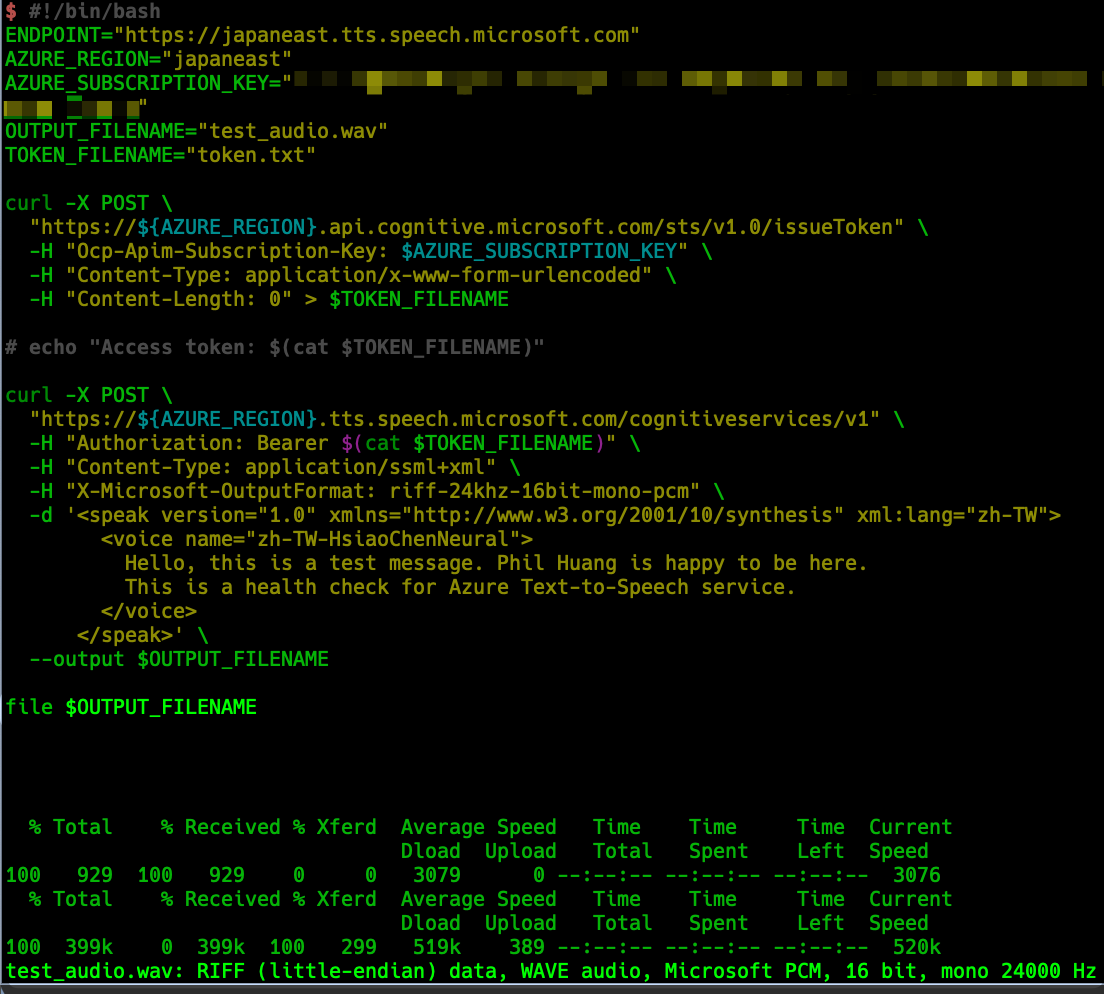Click the 3079 average download speed value
The width and height of the screenshot is (1104, 994).
(x=437, y=875)
